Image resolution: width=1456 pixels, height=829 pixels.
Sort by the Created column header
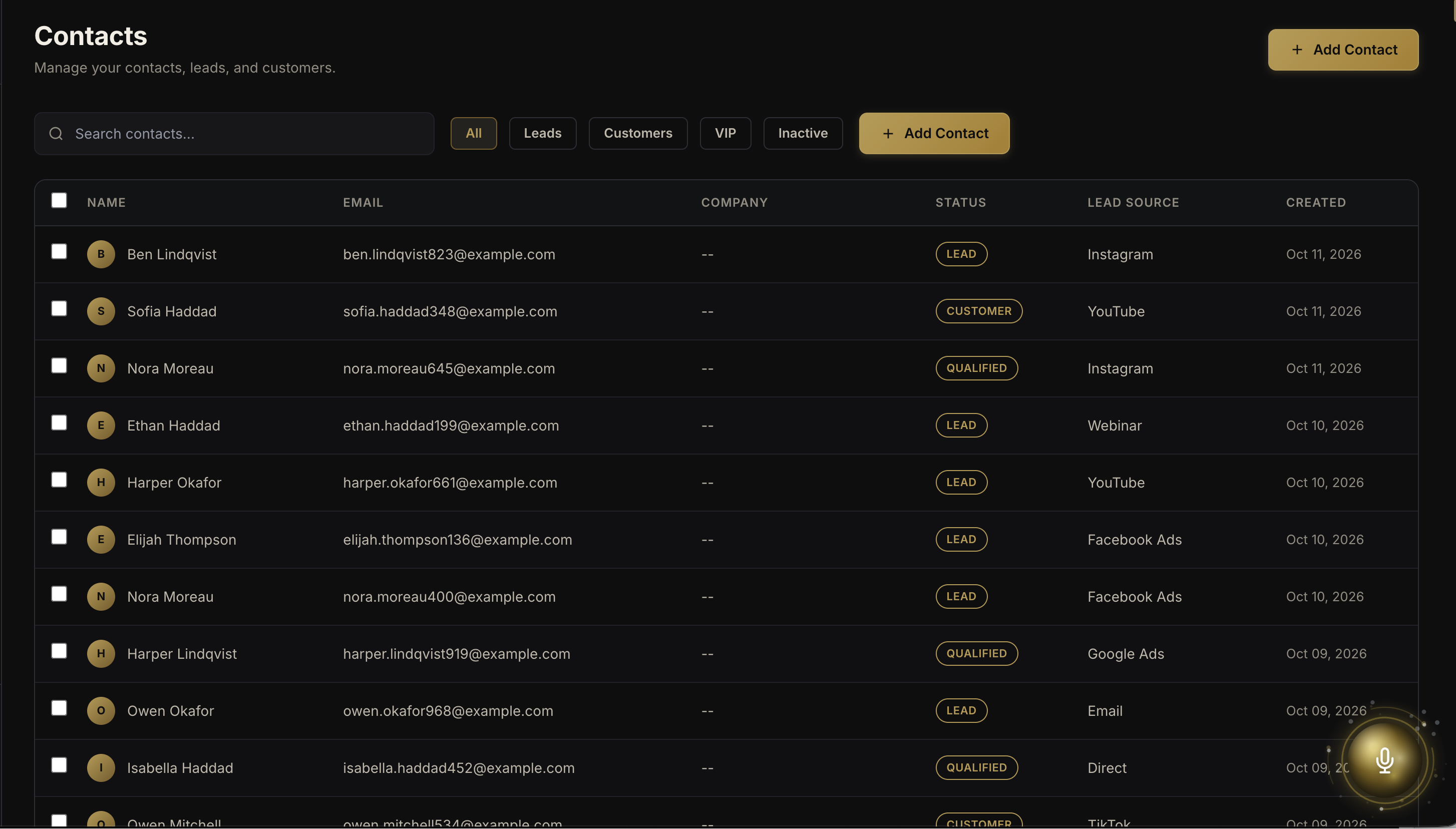point(1316,203)
